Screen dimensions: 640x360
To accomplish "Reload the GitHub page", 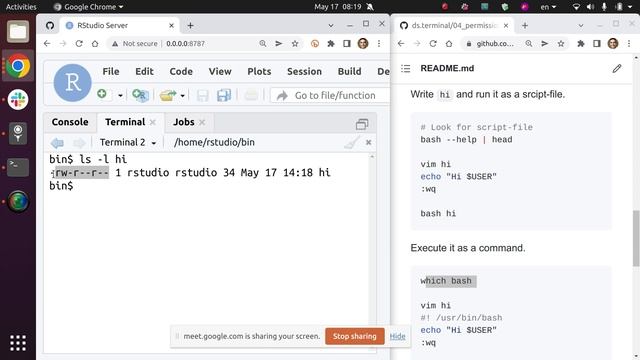I will 433,44.
